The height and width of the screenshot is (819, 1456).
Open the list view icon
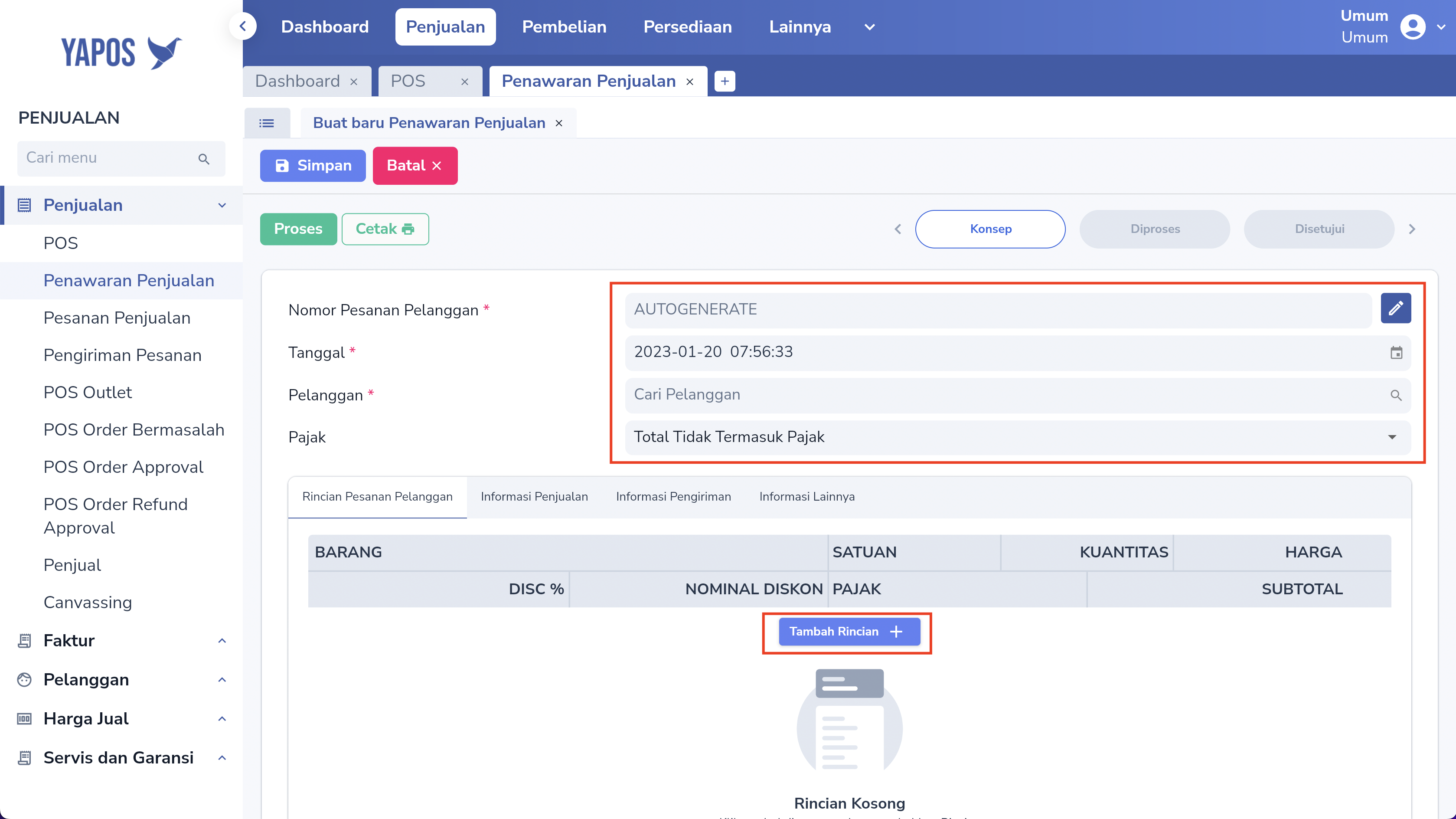point(267,123)
